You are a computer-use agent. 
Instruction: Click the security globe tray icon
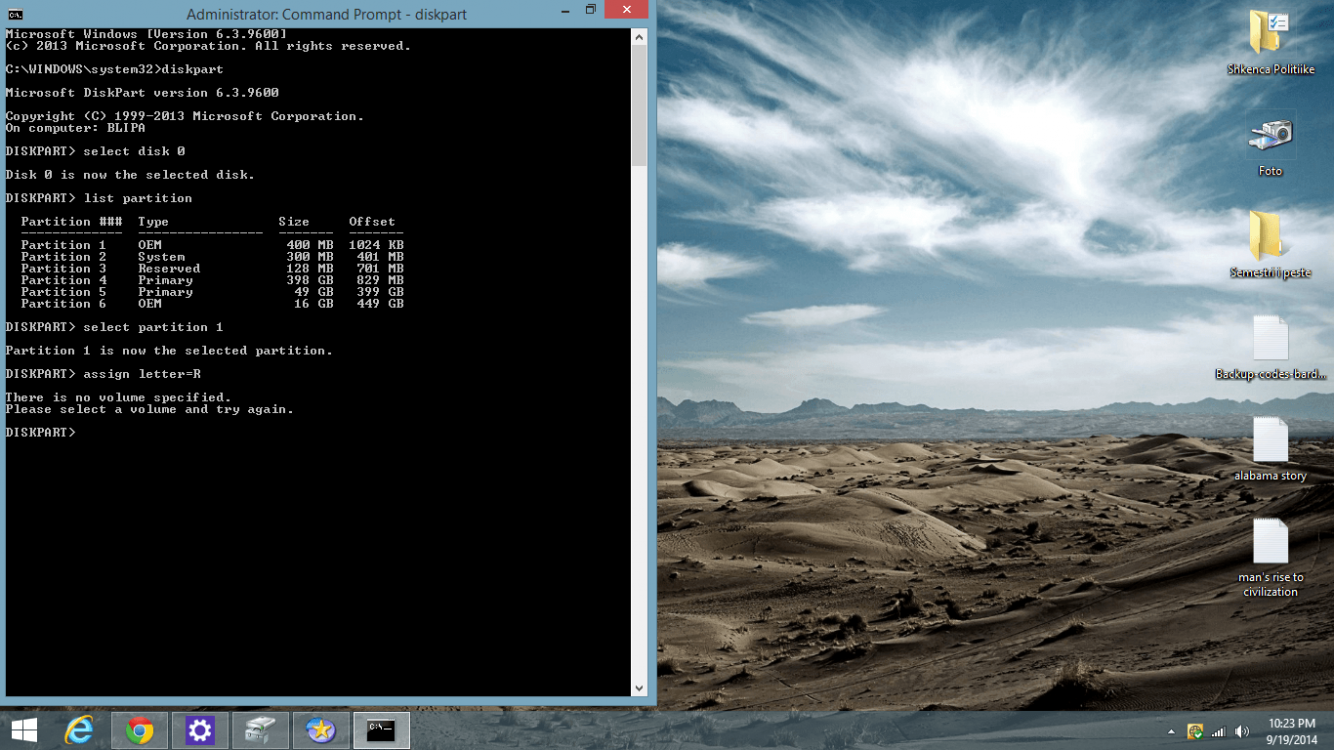(1194, 732)
